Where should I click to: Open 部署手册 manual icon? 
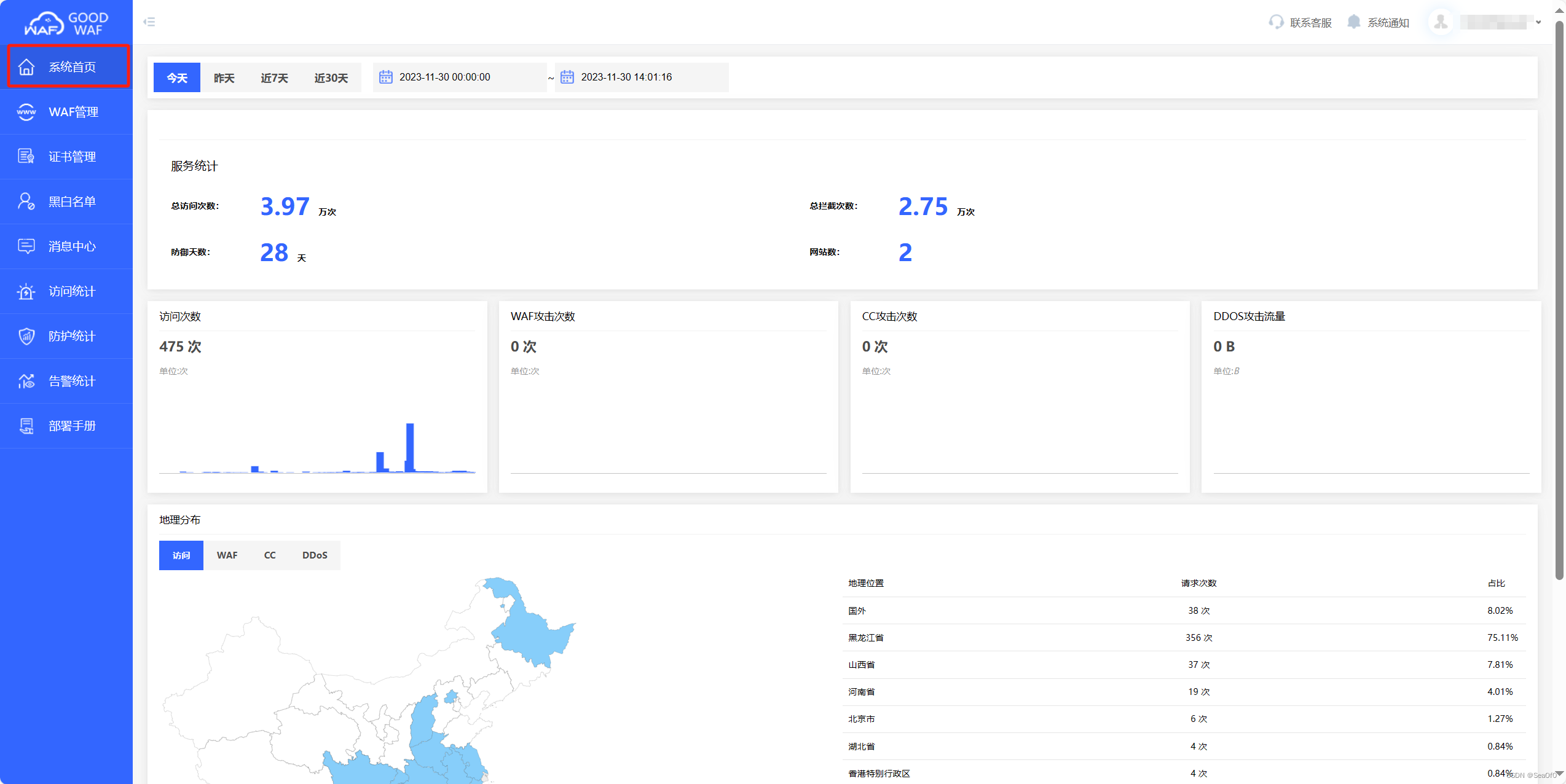pos(26,426)
